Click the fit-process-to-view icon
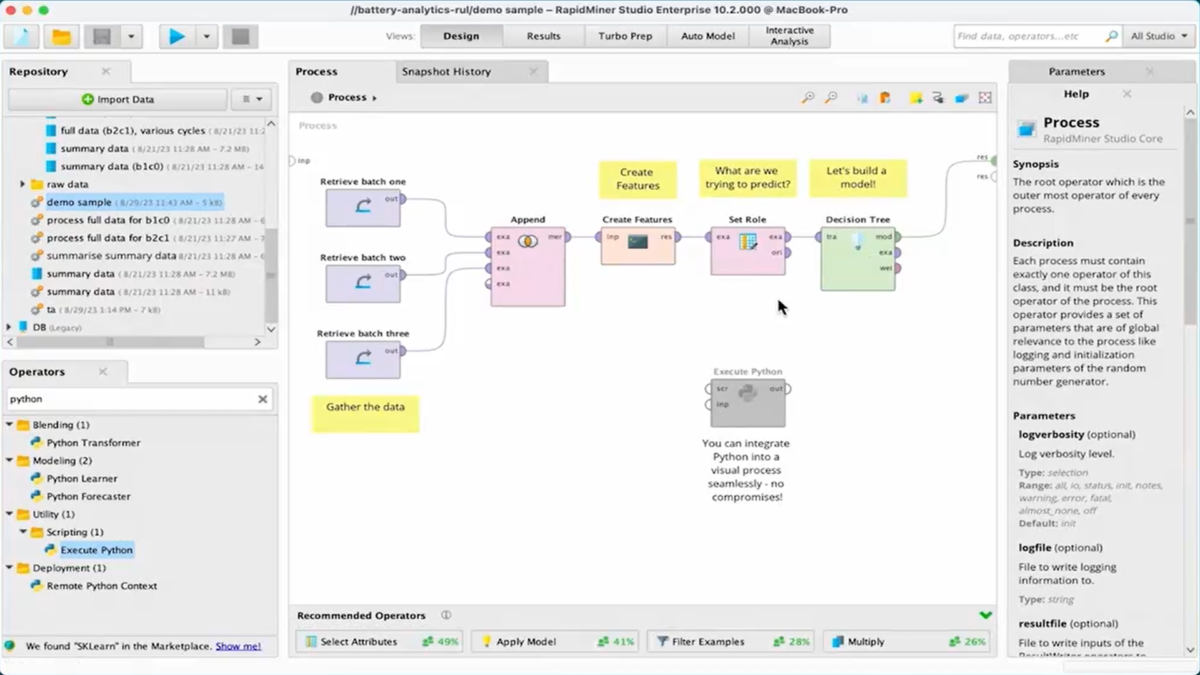 coord(985,97)
